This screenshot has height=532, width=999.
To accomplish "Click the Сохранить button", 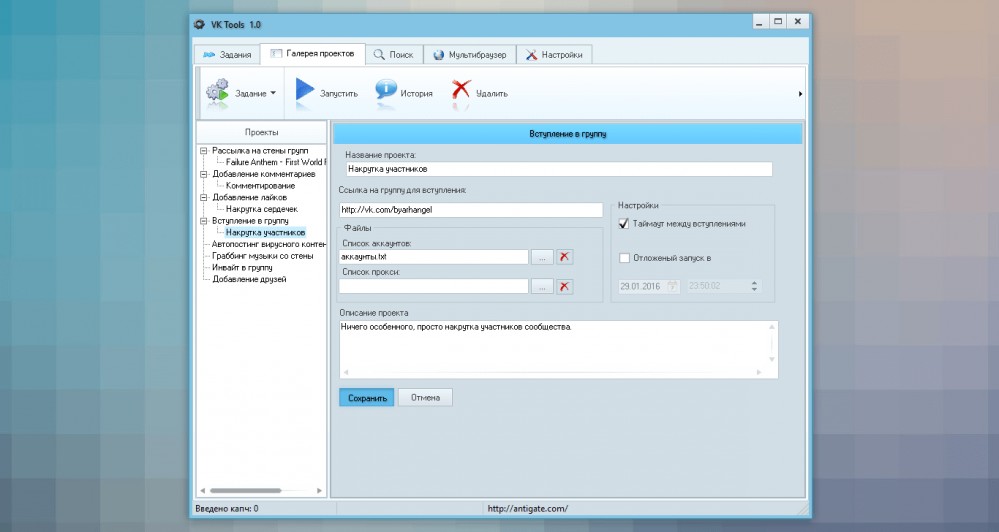I will (x=367, y=398).
